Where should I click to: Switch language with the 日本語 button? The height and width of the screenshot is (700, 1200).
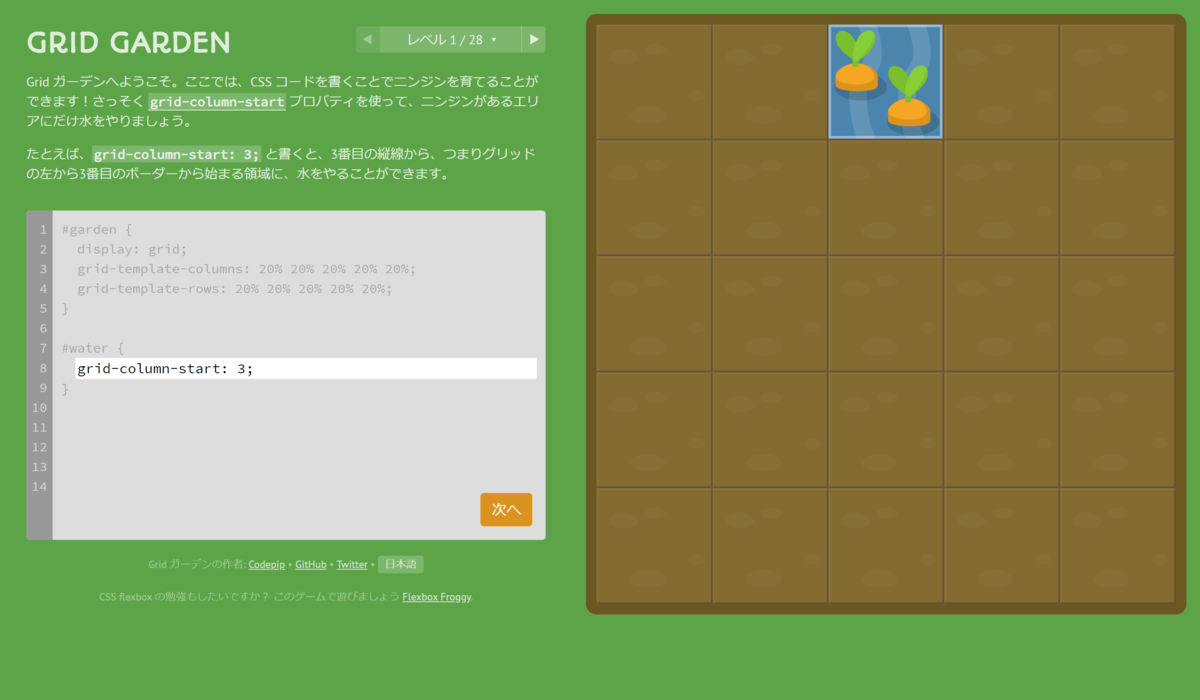(400, 563)
